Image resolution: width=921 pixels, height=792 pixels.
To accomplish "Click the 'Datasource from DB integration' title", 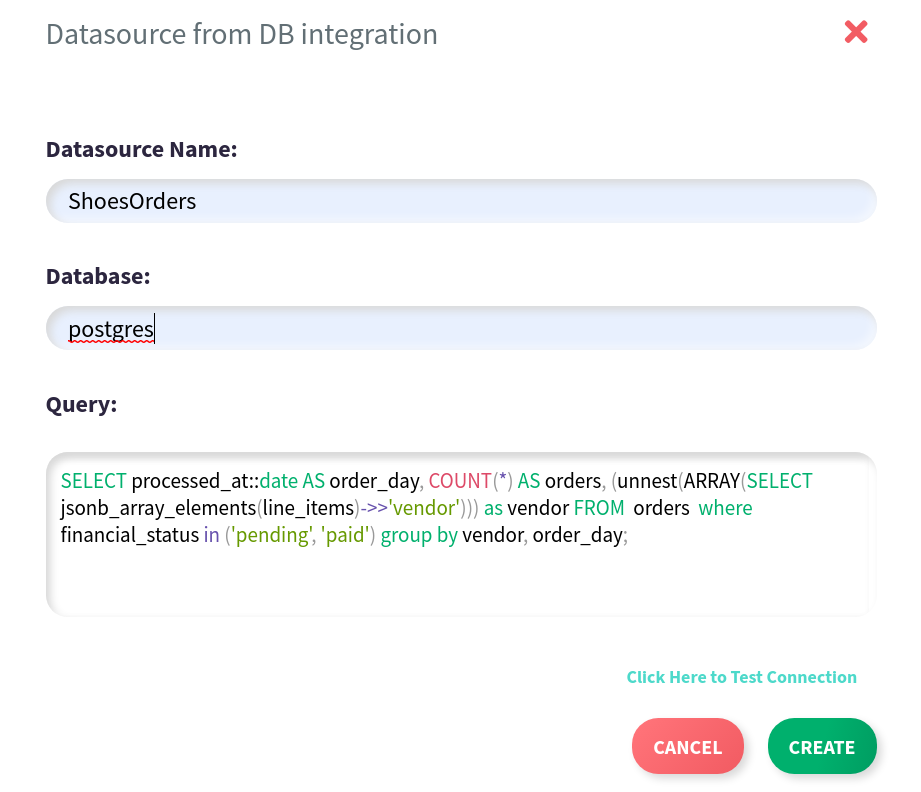I will click(242, 34).
